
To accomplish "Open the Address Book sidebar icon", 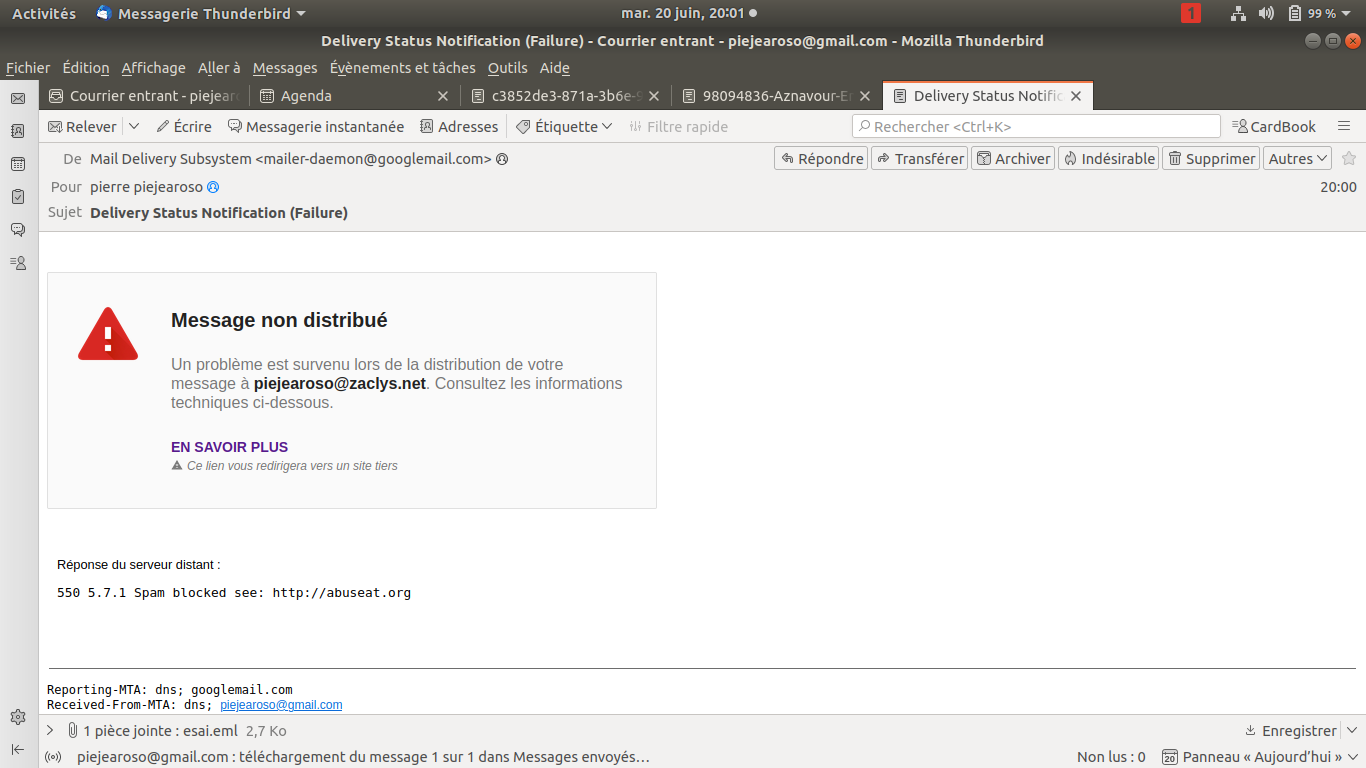I will 18,131.
